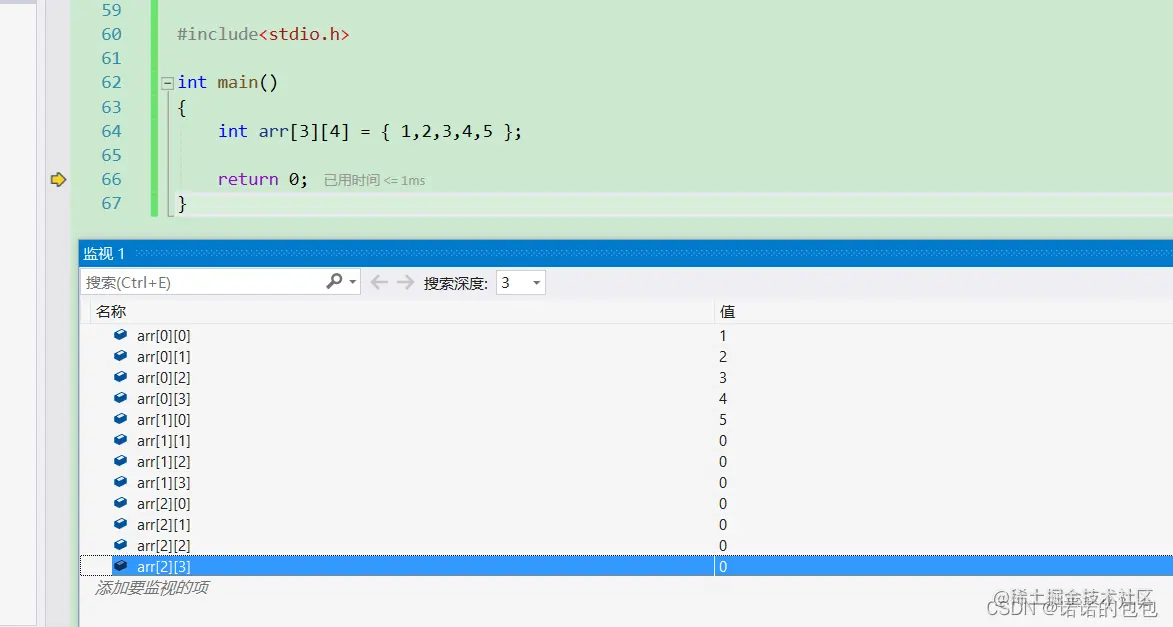Screen dimensions: 1173x627
Task: Select the arr[2][2] watch row name
Action: point(164,545)
